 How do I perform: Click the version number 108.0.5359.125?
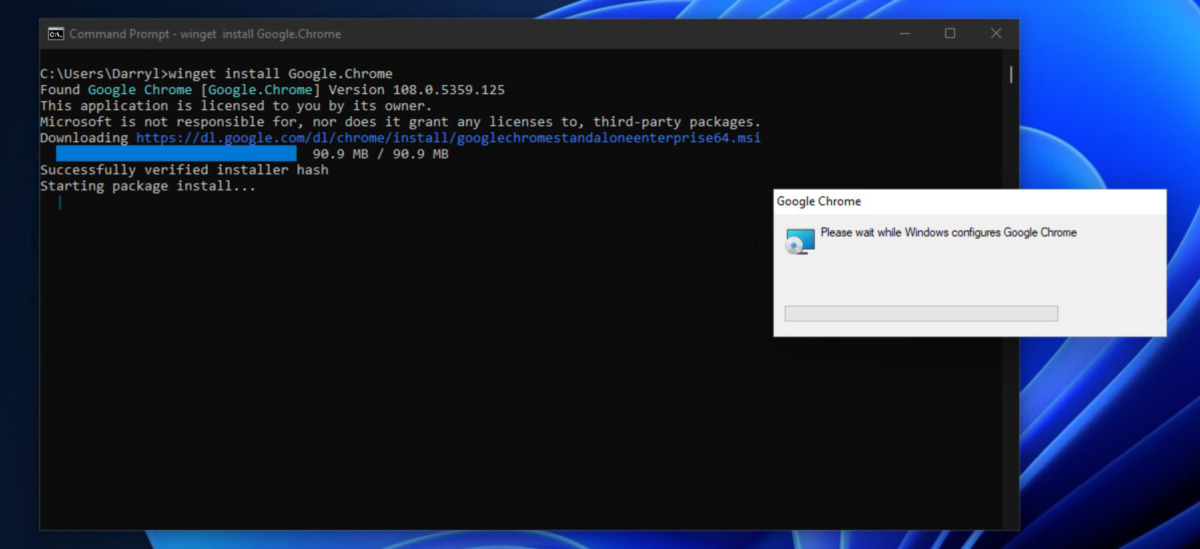(x=448, y=90)
